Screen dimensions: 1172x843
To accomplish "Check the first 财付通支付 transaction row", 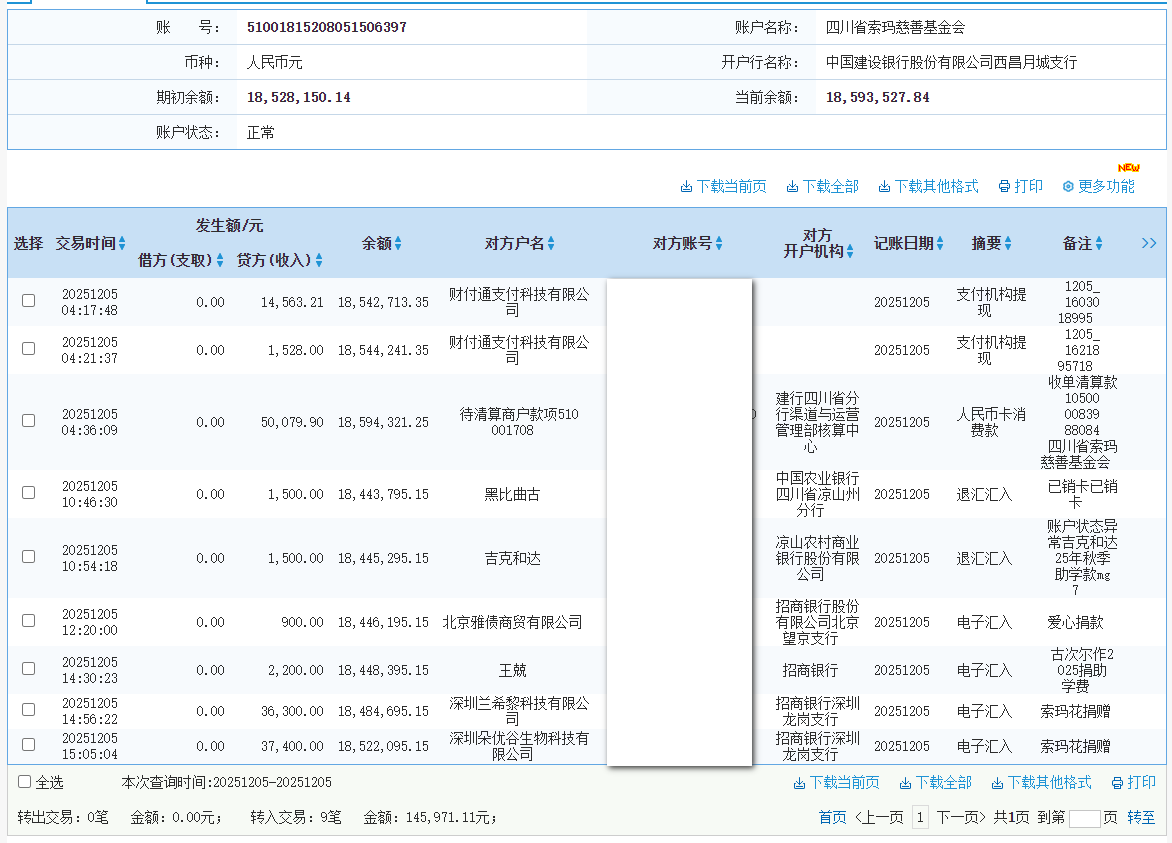I will pos(27,299).
